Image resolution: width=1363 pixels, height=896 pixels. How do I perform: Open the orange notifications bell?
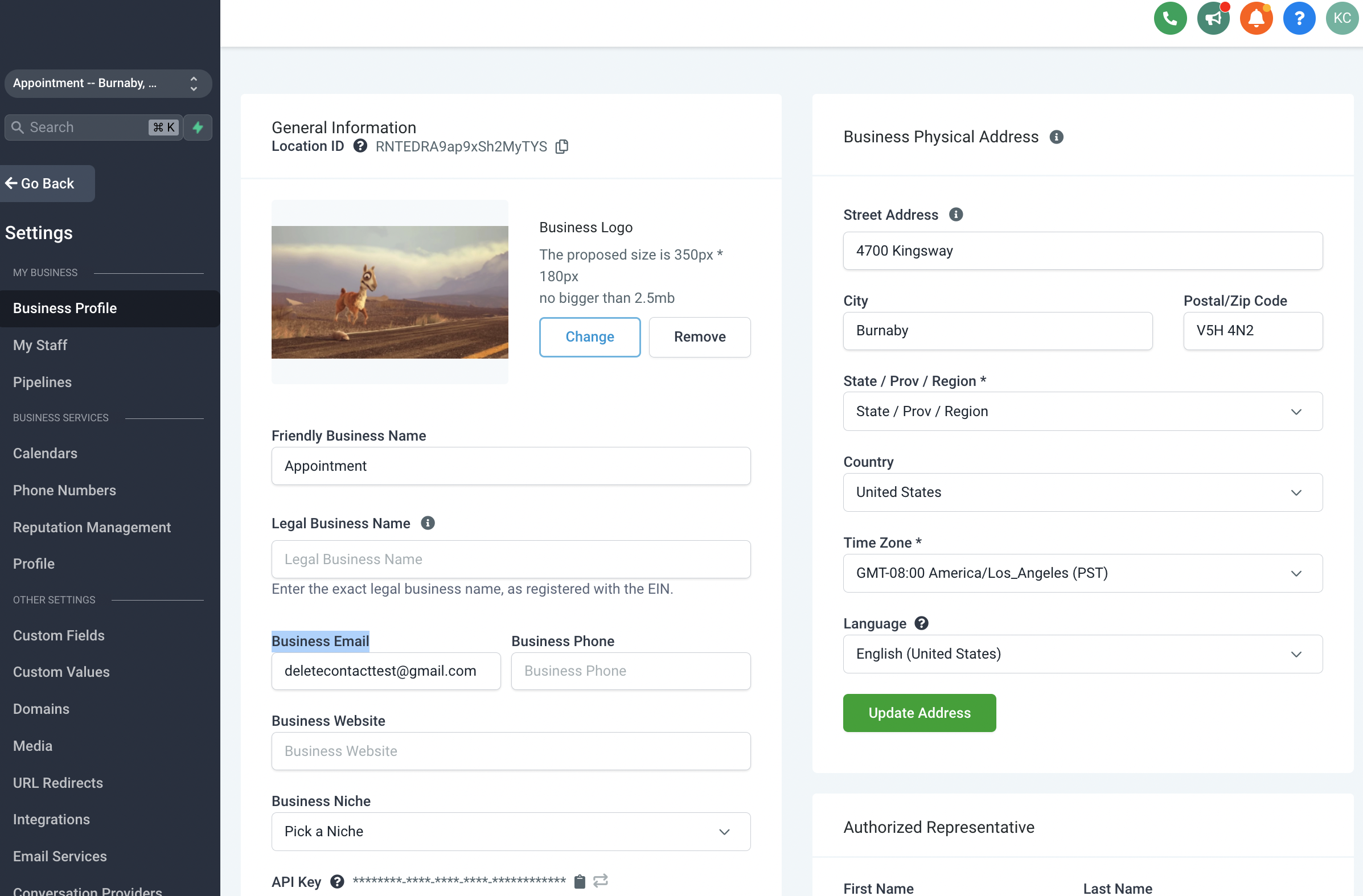1255,18
